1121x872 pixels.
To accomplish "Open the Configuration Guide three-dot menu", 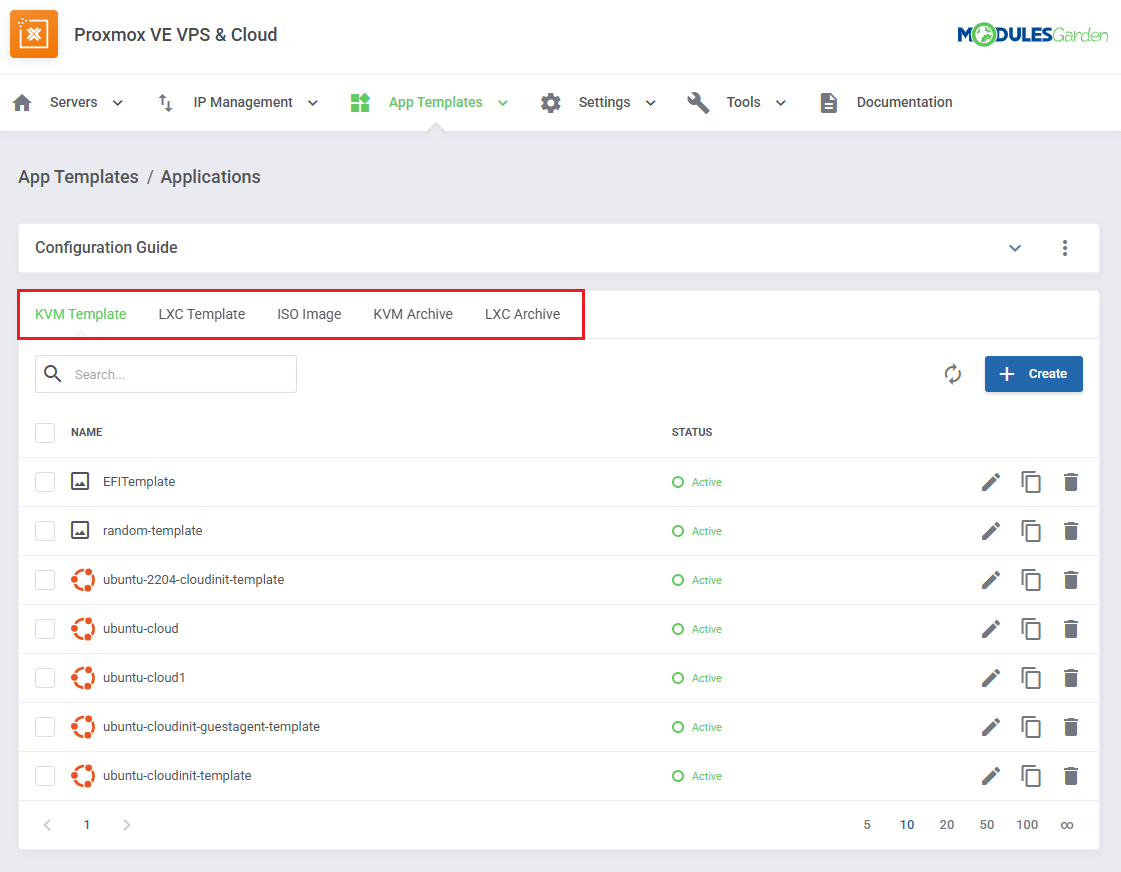I will click(x=1065, y=248).
